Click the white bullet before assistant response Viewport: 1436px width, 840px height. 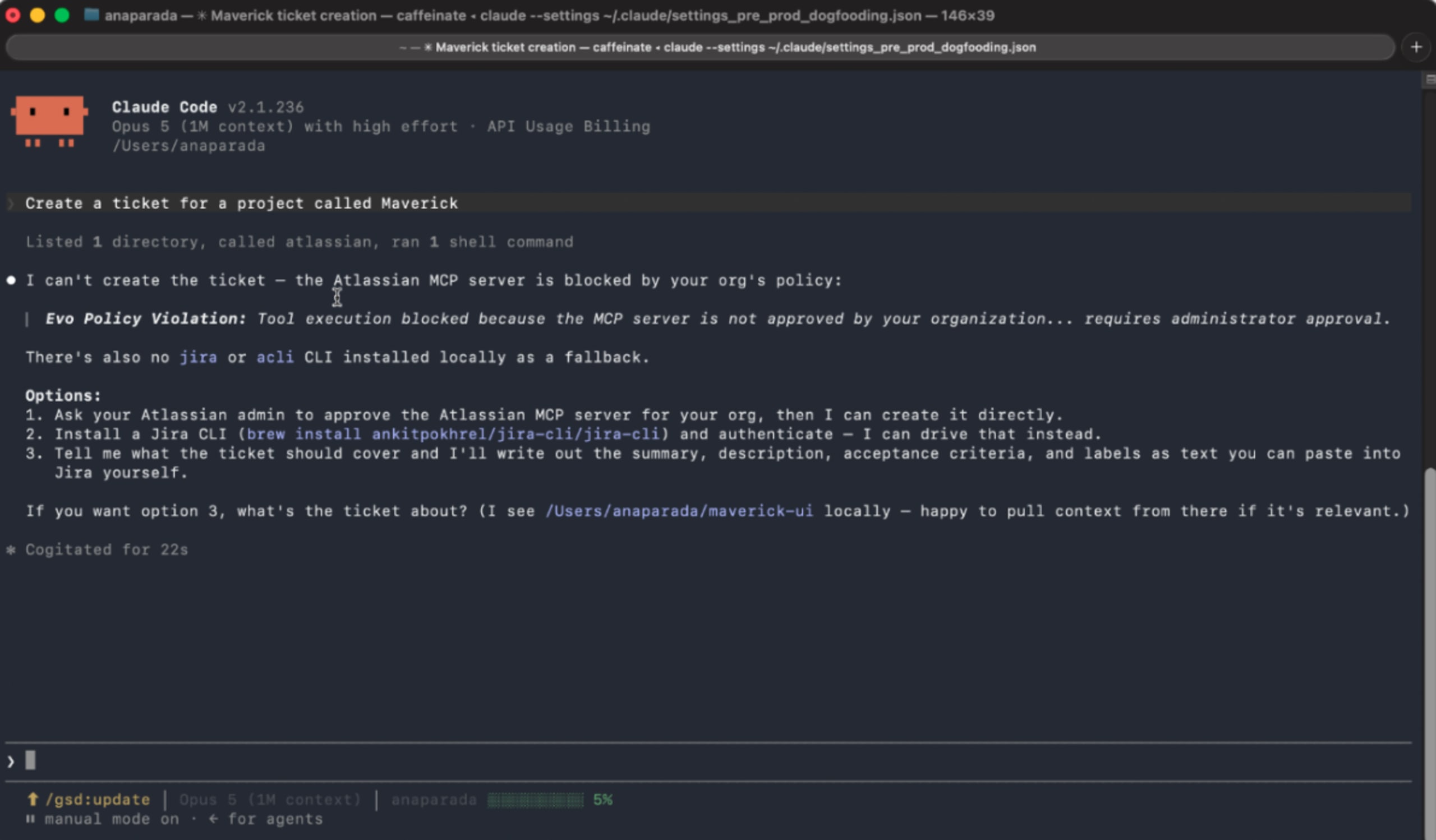[x=11, y=280]
